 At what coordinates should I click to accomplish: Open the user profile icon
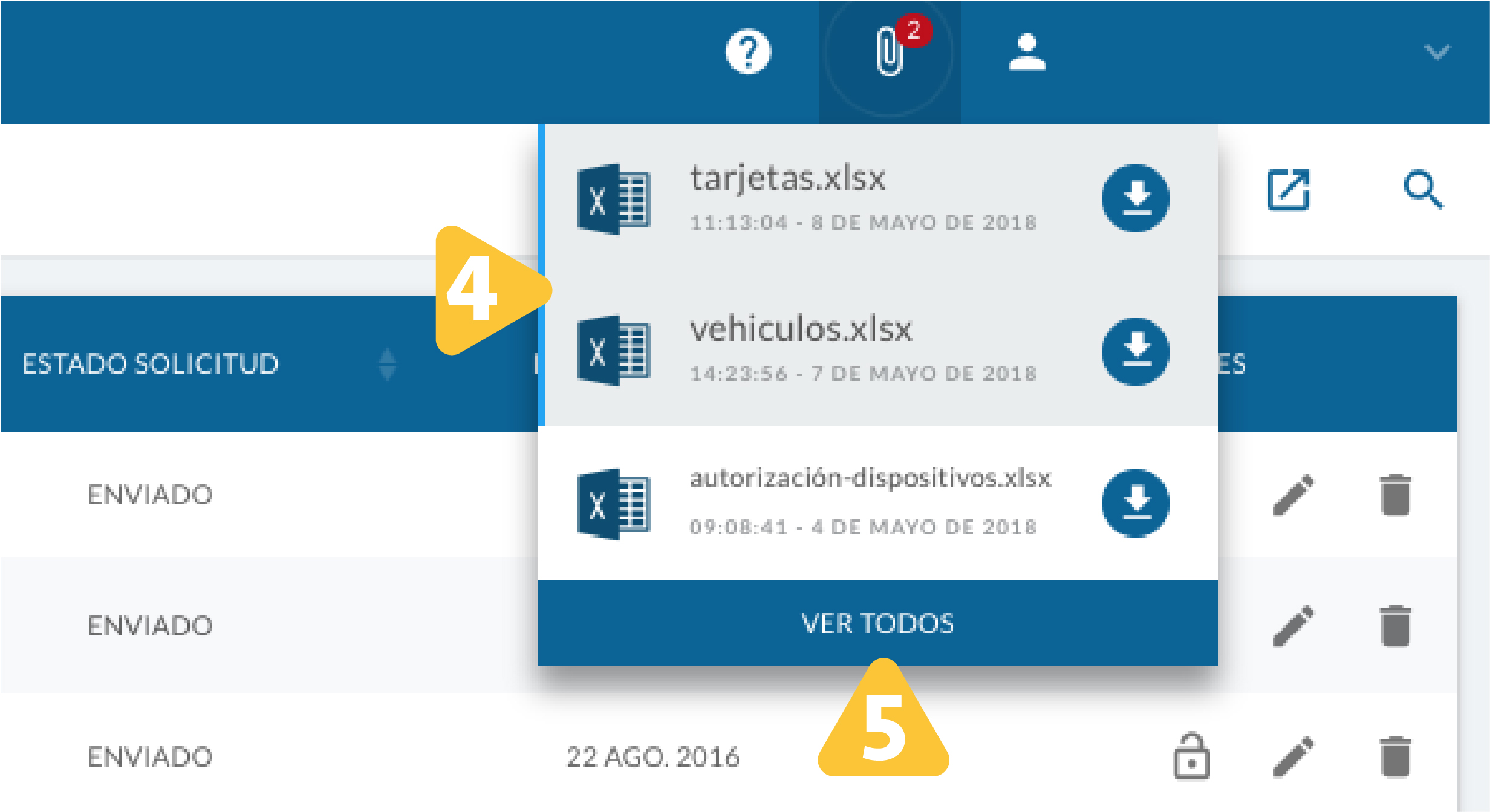[x=1027, y=53]
